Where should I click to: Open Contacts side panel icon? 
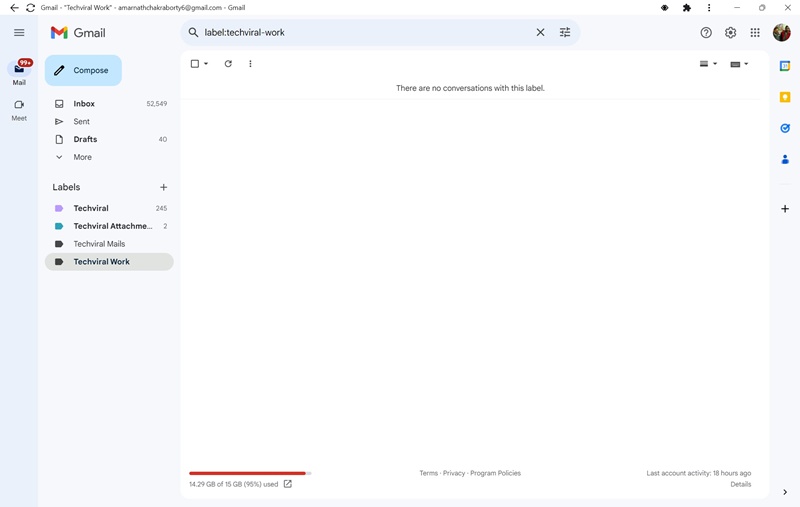tap(785, 160)
